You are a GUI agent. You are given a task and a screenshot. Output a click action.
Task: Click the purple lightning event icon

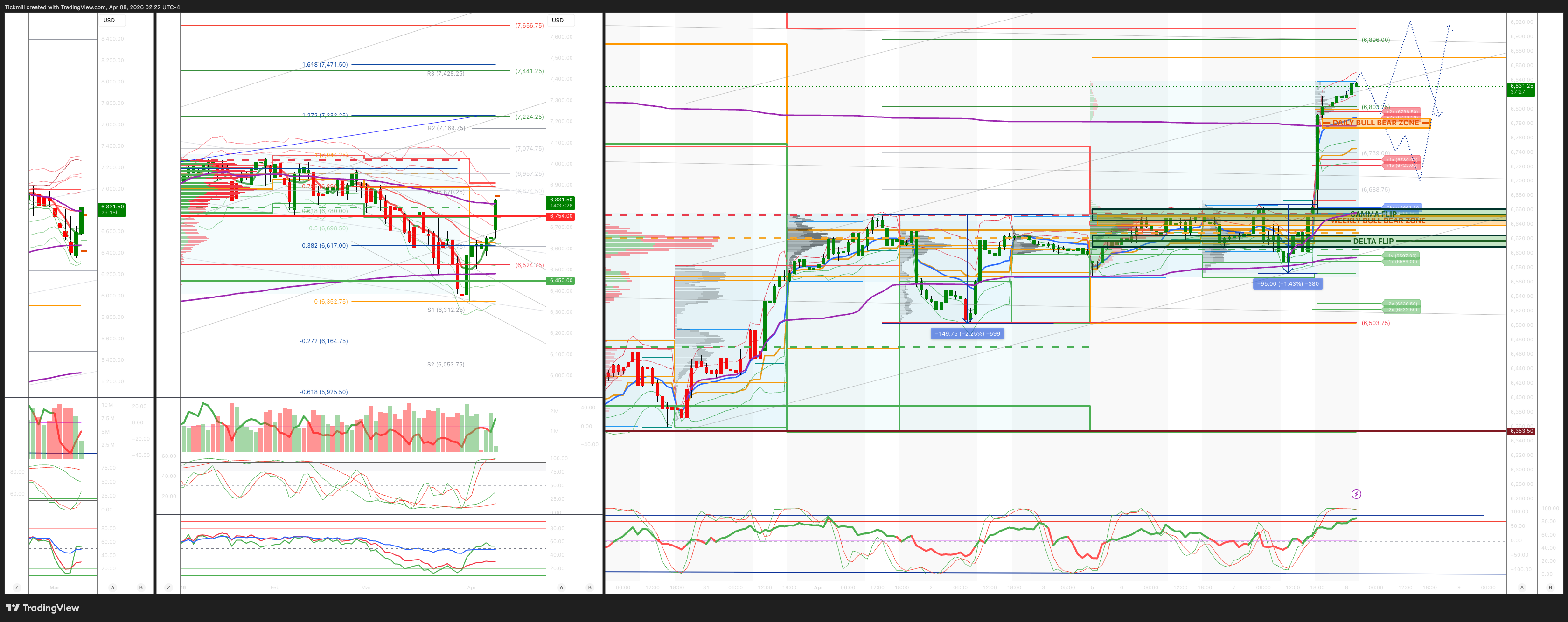(x=1356, y=494)
